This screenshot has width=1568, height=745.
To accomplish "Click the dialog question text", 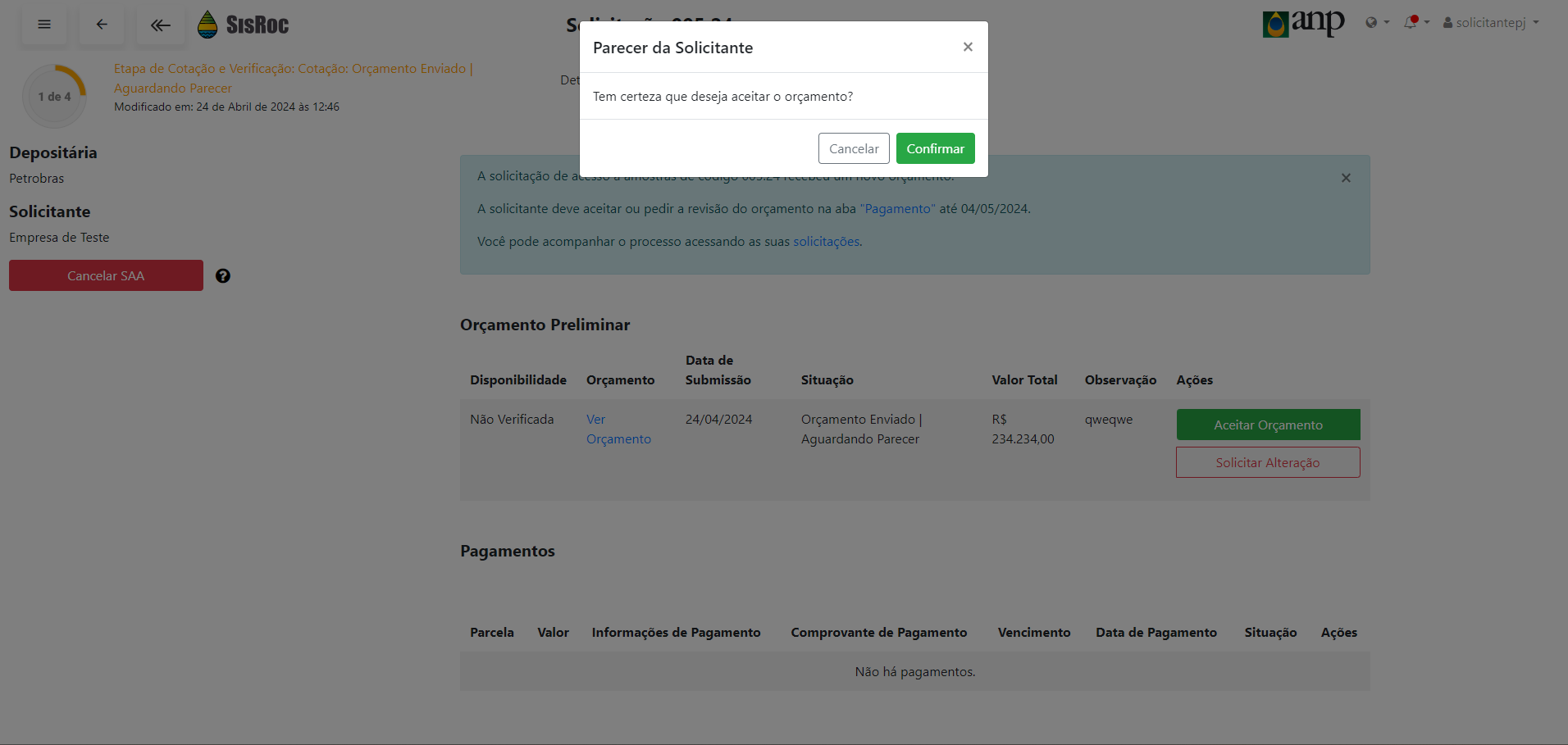I will tap(722, 97).
